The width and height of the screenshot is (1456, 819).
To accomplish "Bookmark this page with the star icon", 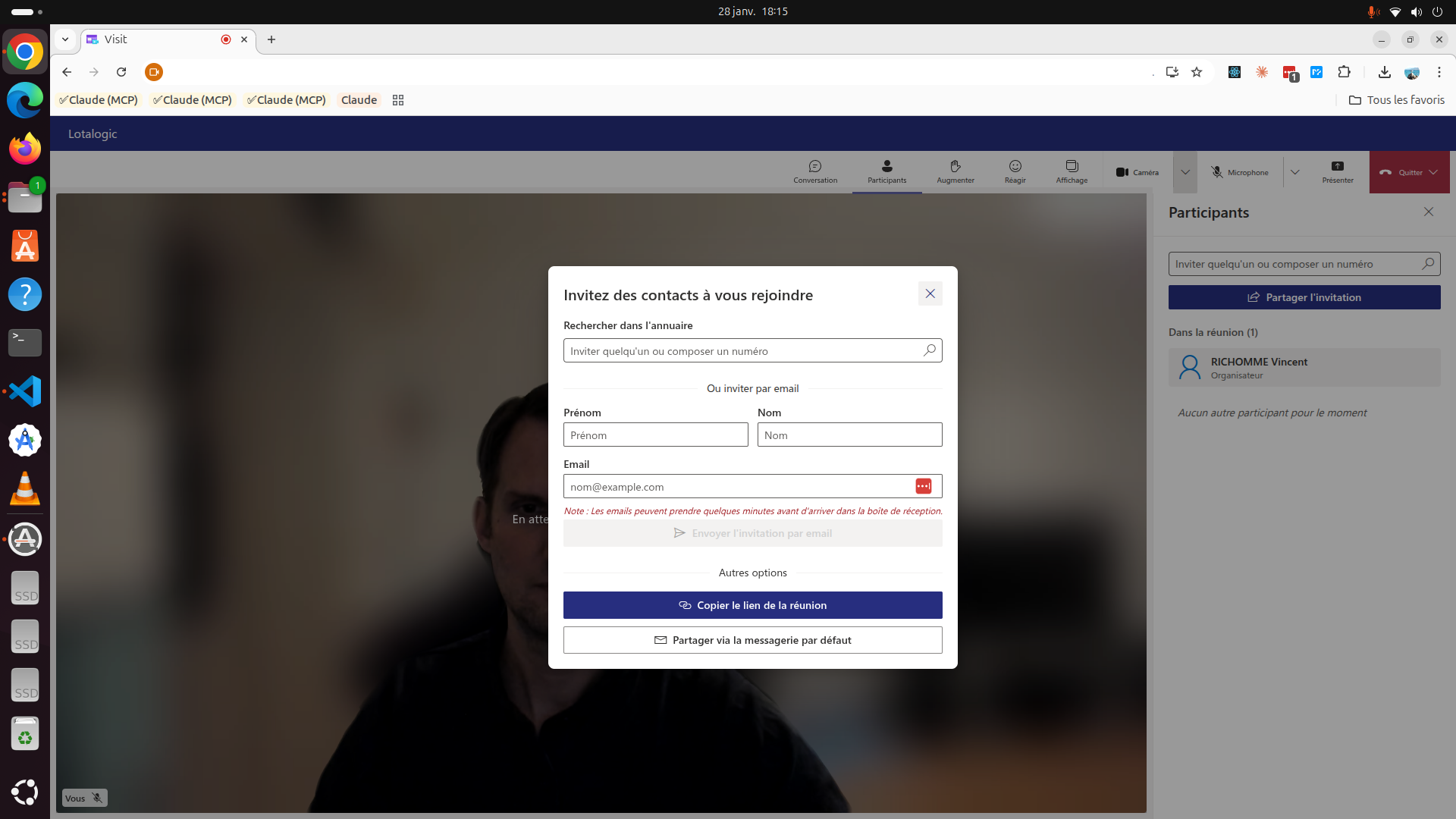I will (x=1197, y=72).
